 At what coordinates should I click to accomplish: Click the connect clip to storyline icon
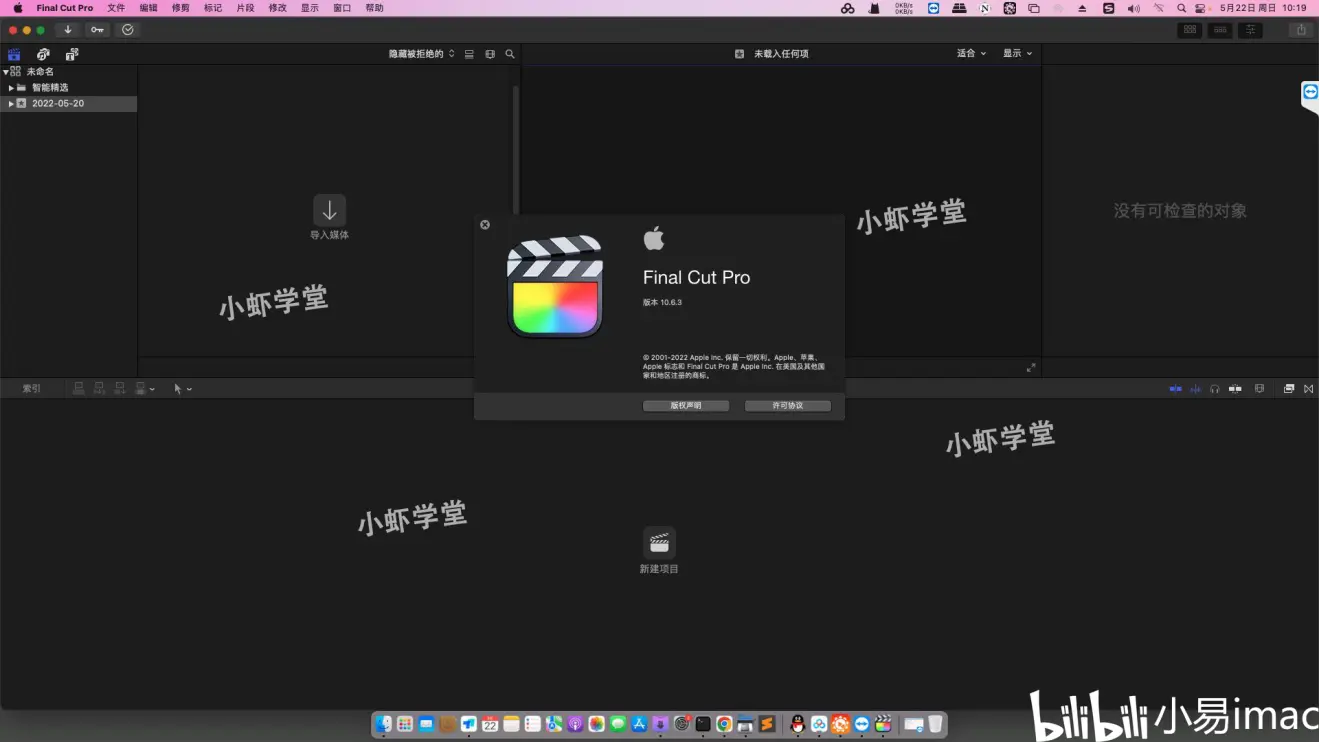point(79,389)
